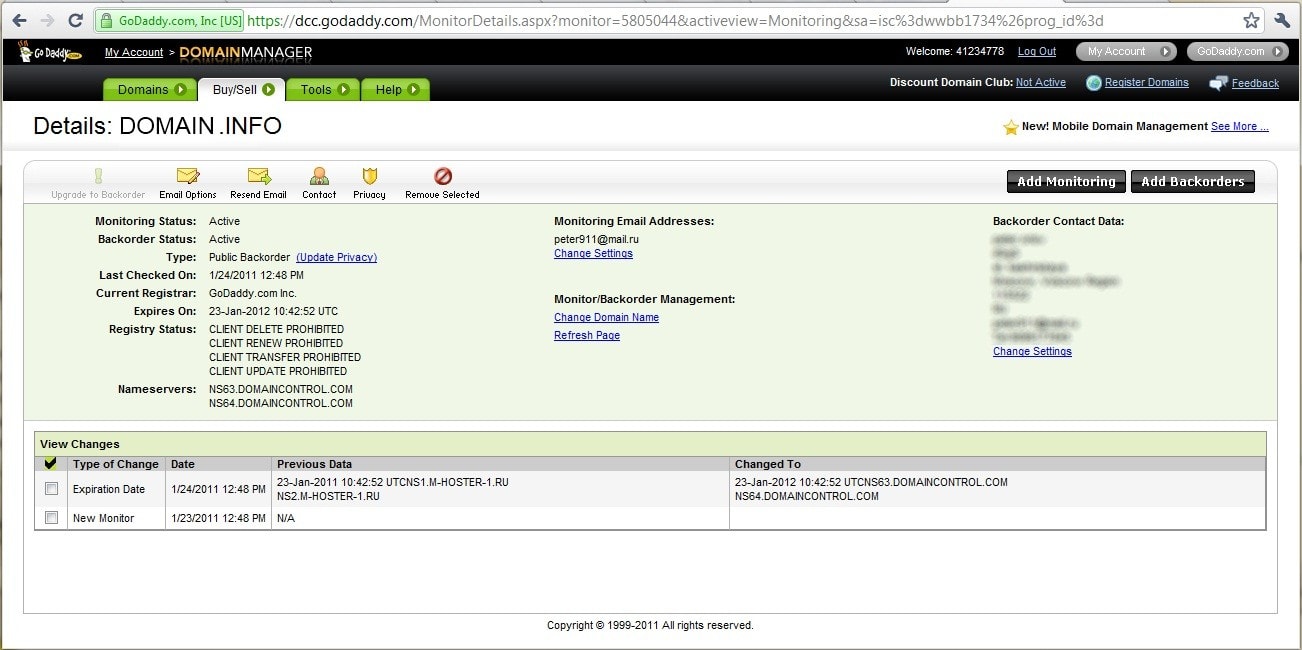Click the Refresh Page link
The width and height of the screenshot is (1302, 650).
[587, 336]
